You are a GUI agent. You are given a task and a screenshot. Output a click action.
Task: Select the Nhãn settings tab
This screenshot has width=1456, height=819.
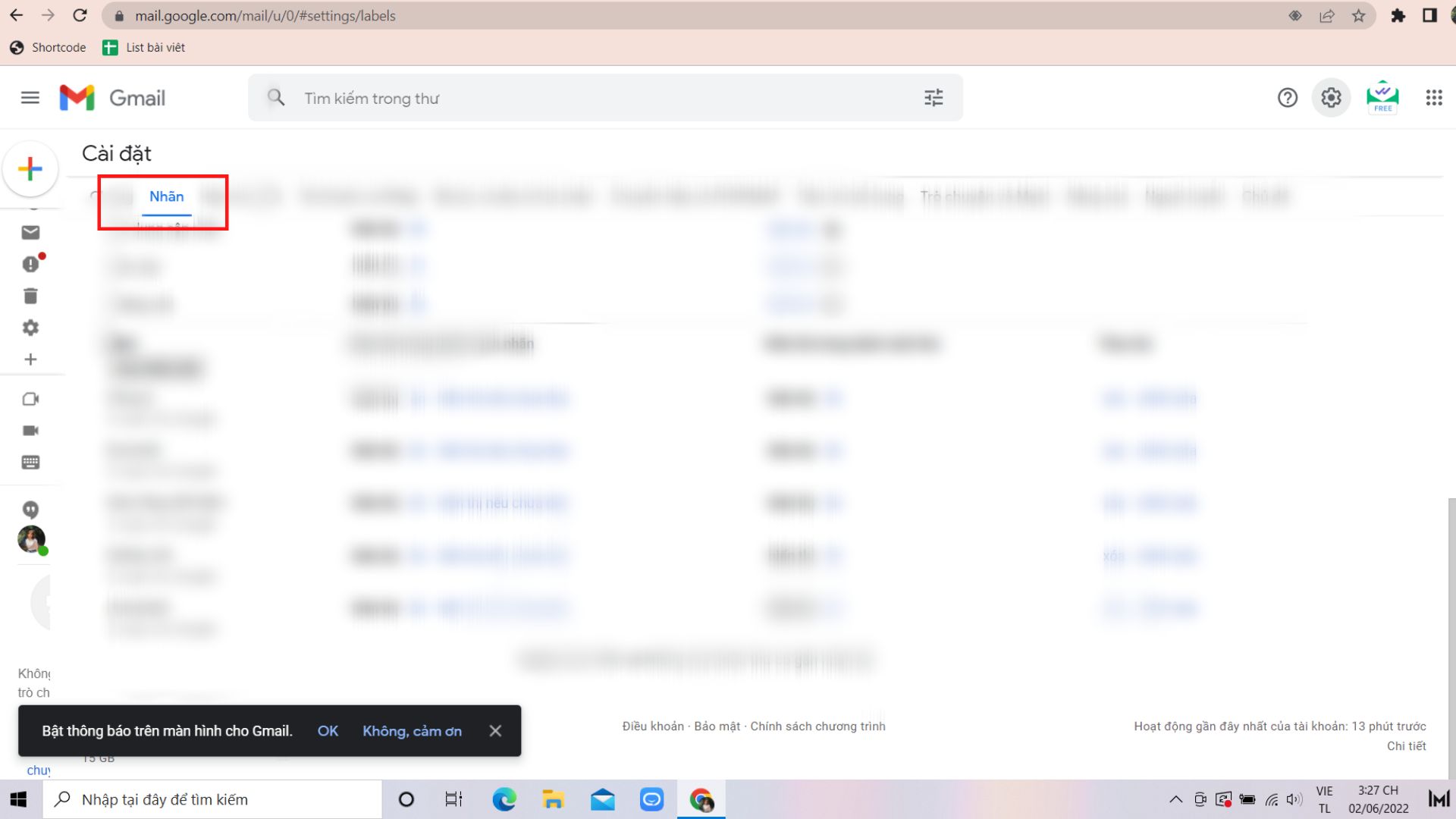point(166,196)
